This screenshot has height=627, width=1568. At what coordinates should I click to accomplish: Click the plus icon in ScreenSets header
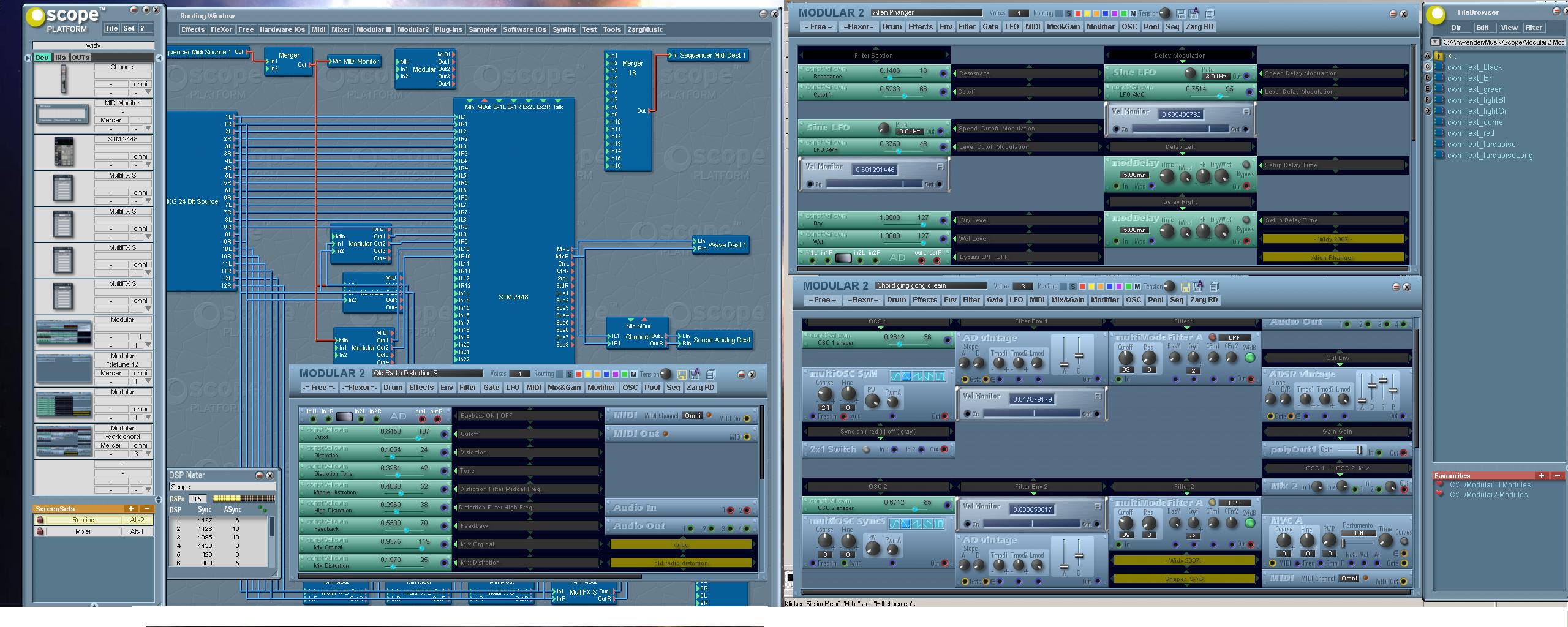130,509
